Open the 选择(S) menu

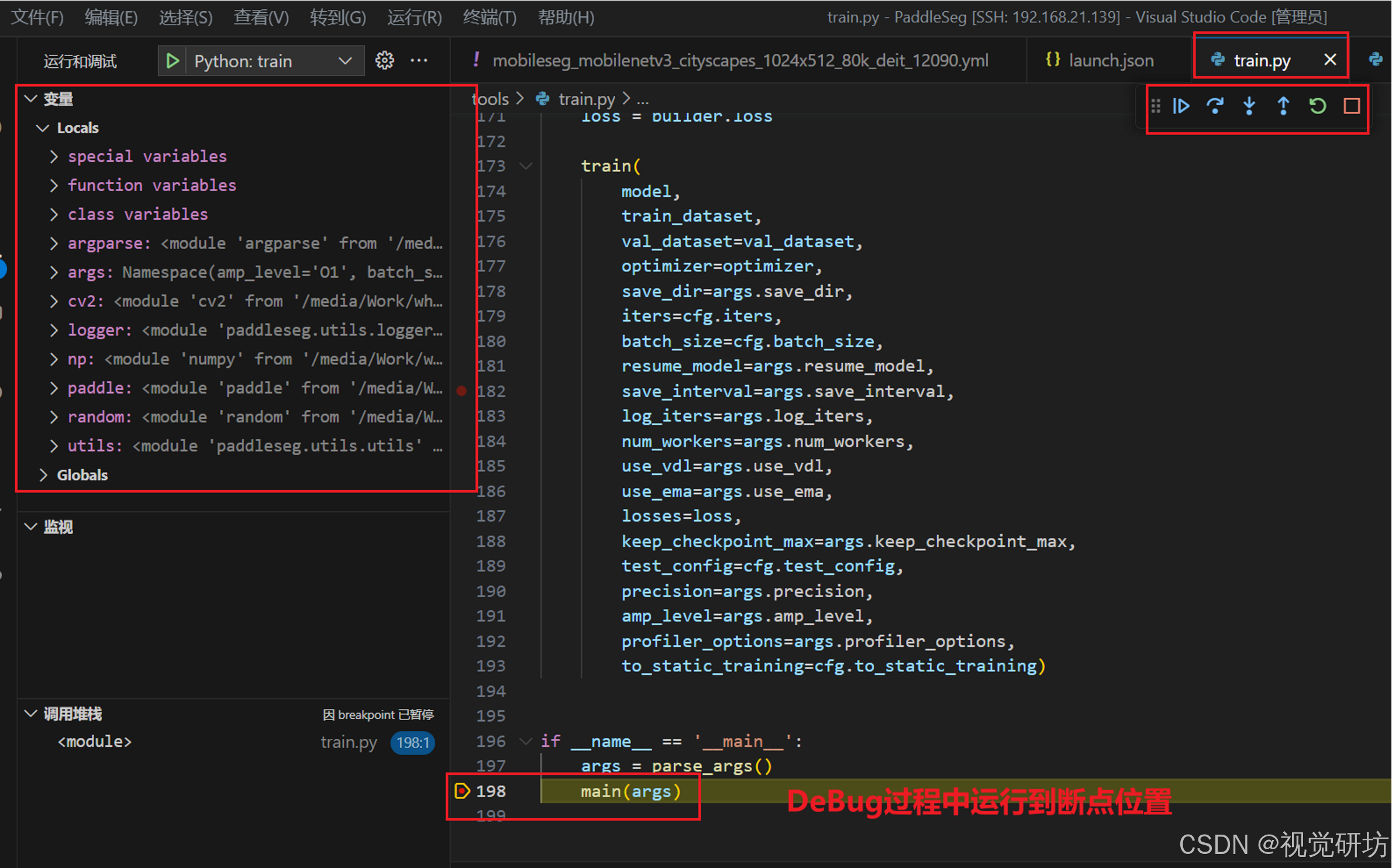tap(186, 17)
